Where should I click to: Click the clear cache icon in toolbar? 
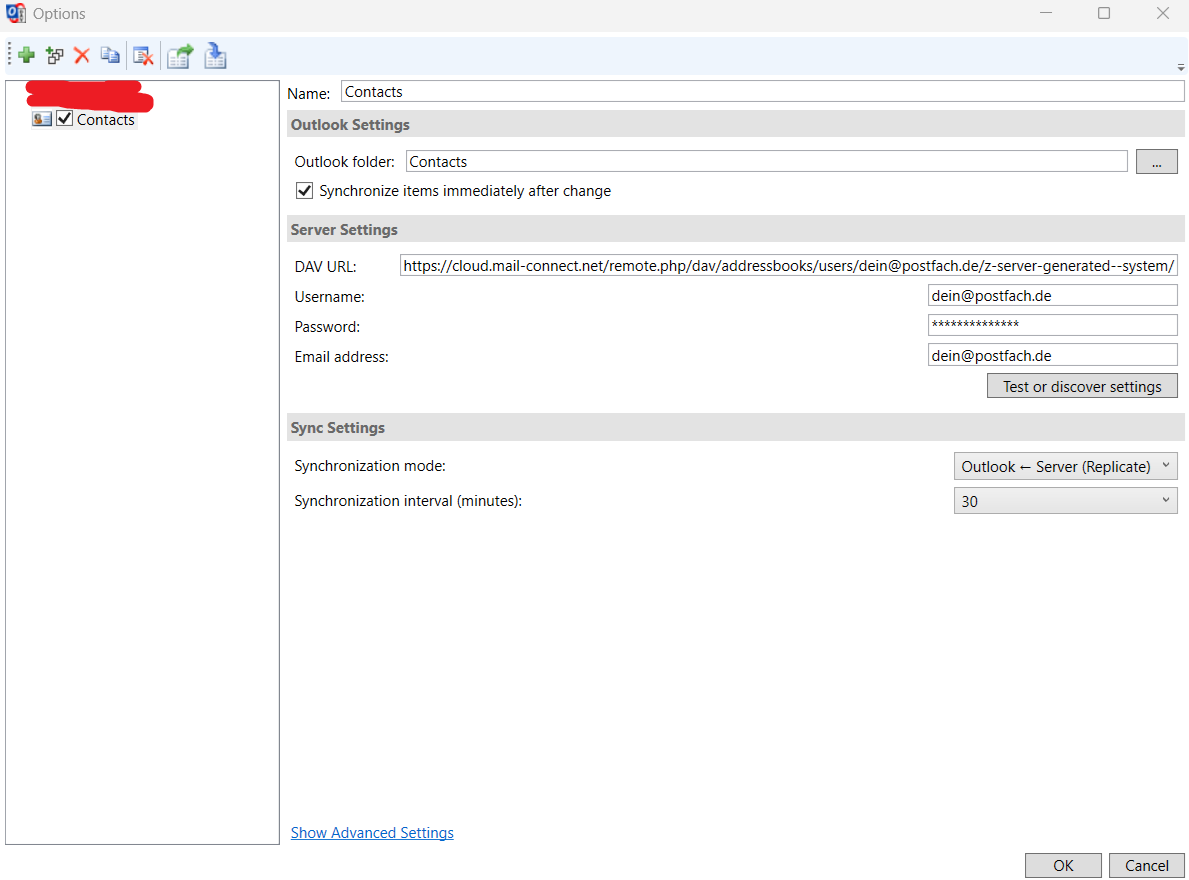click(143, 56)
